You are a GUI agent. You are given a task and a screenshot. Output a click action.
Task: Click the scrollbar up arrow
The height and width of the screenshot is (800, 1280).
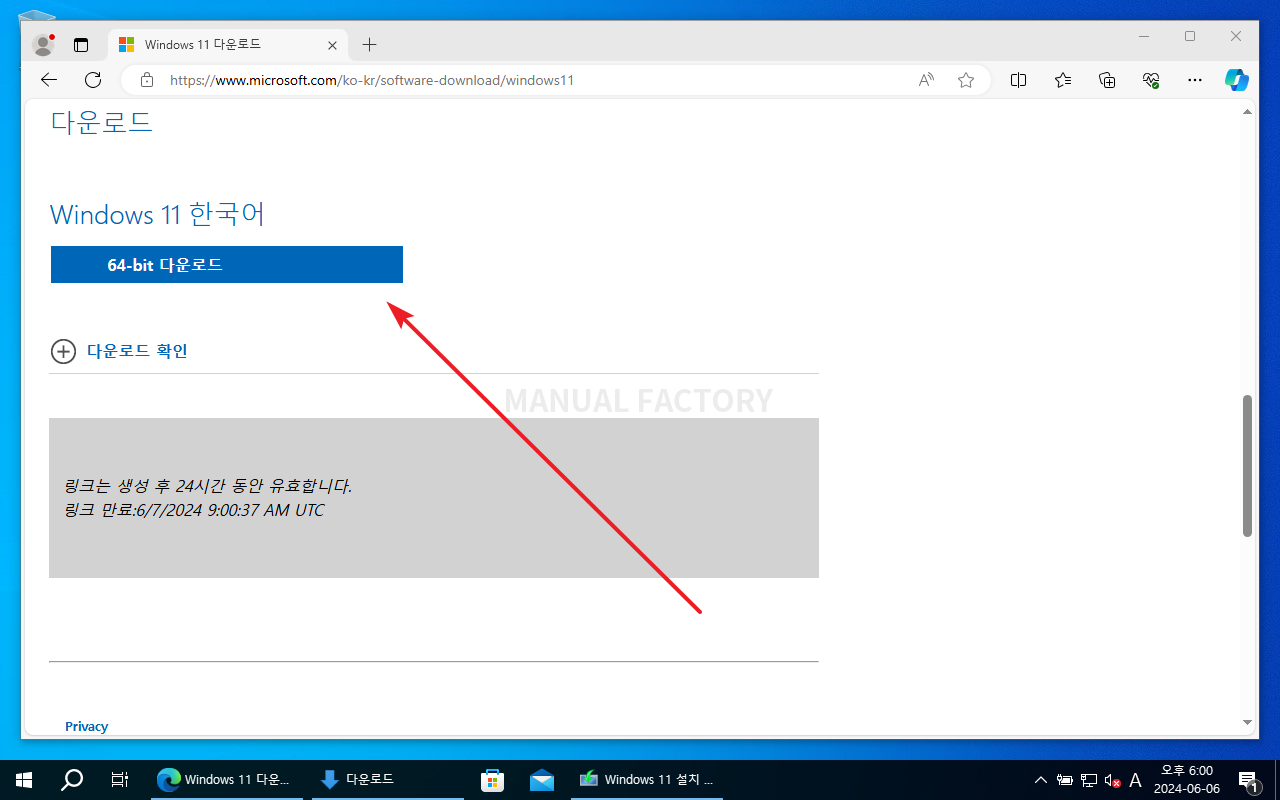click(1247, 111)
